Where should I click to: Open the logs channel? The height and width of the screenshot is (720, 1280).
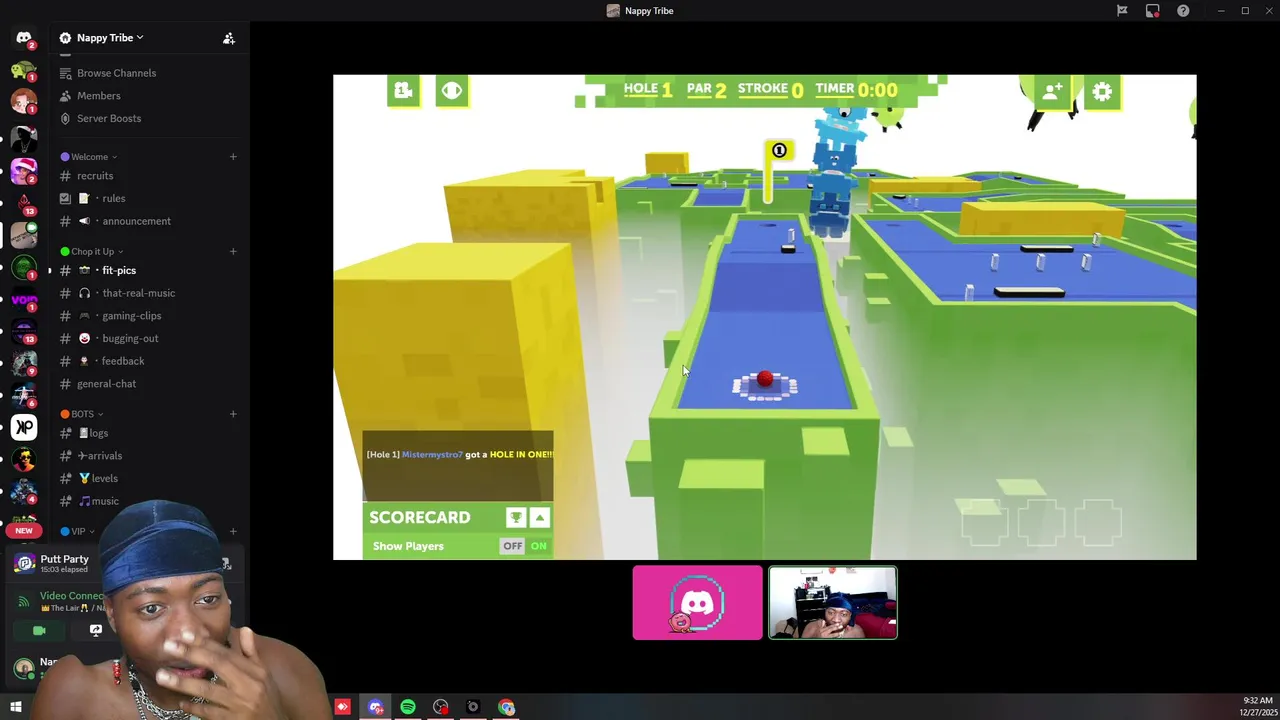coord(98,433)
